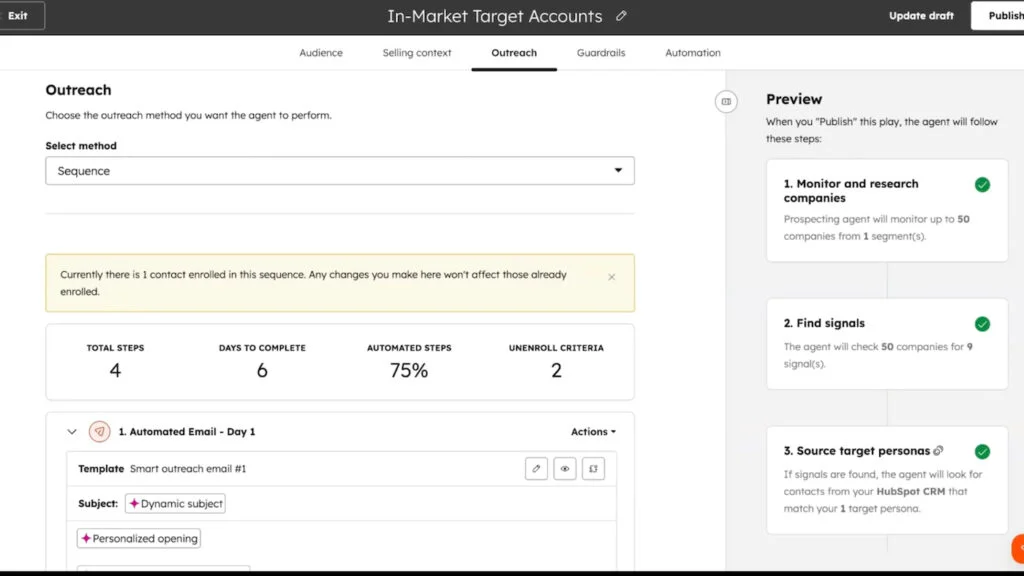Viewport: 1024px width, 576px height.
Task: Select the Find signals preview card
Action: click(887, 344)
